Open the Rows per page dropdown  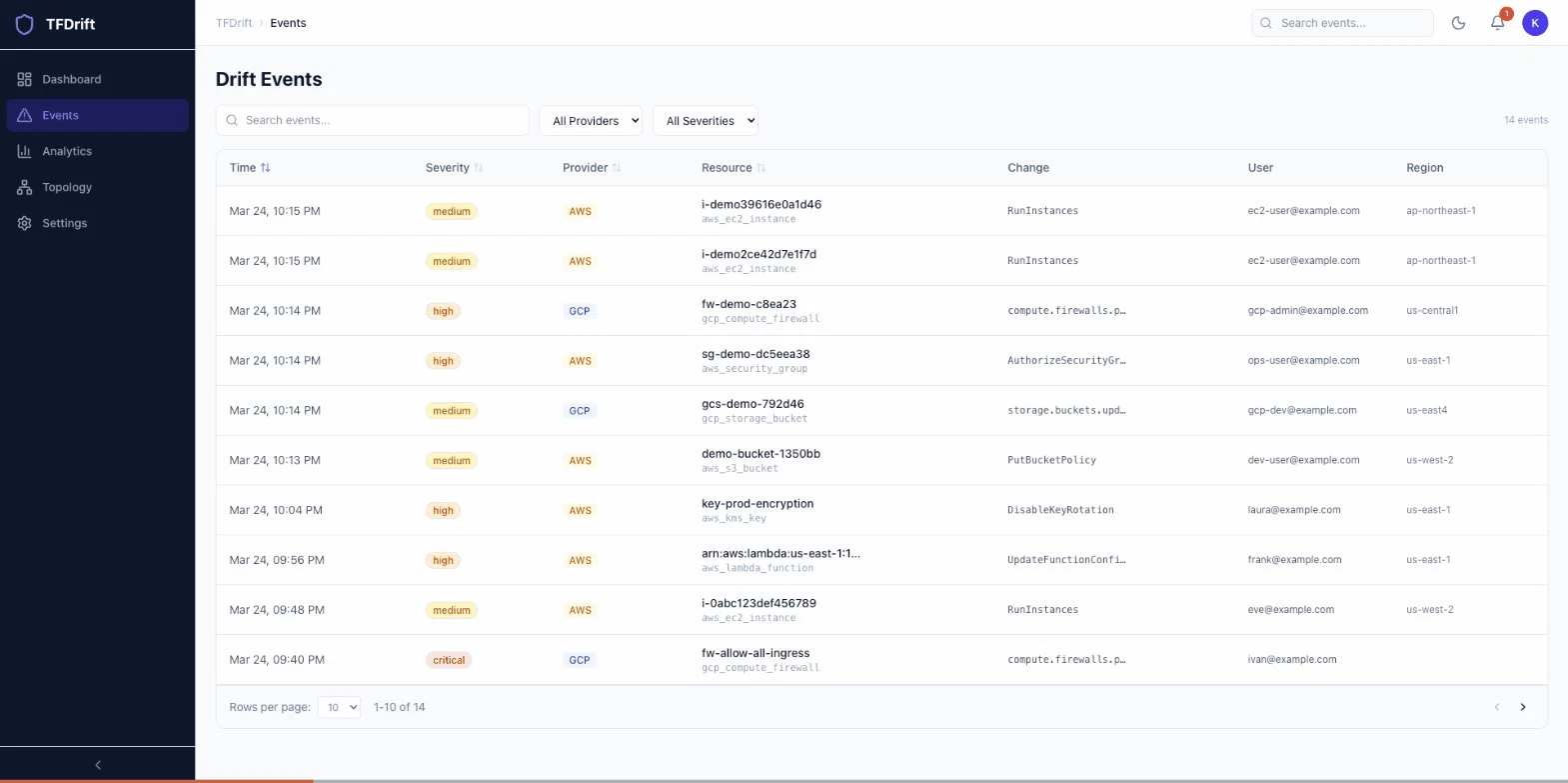(x=339, y=707)
